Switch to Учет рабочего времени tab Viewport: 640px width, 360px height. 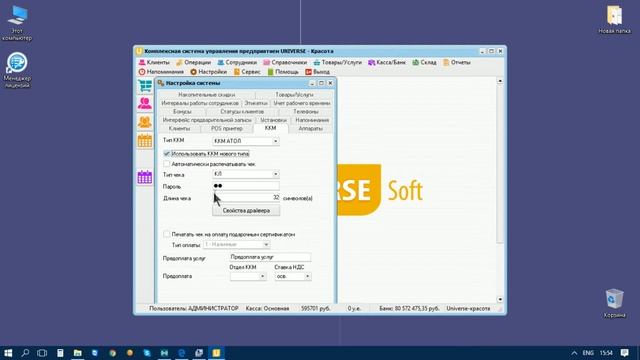302,103
